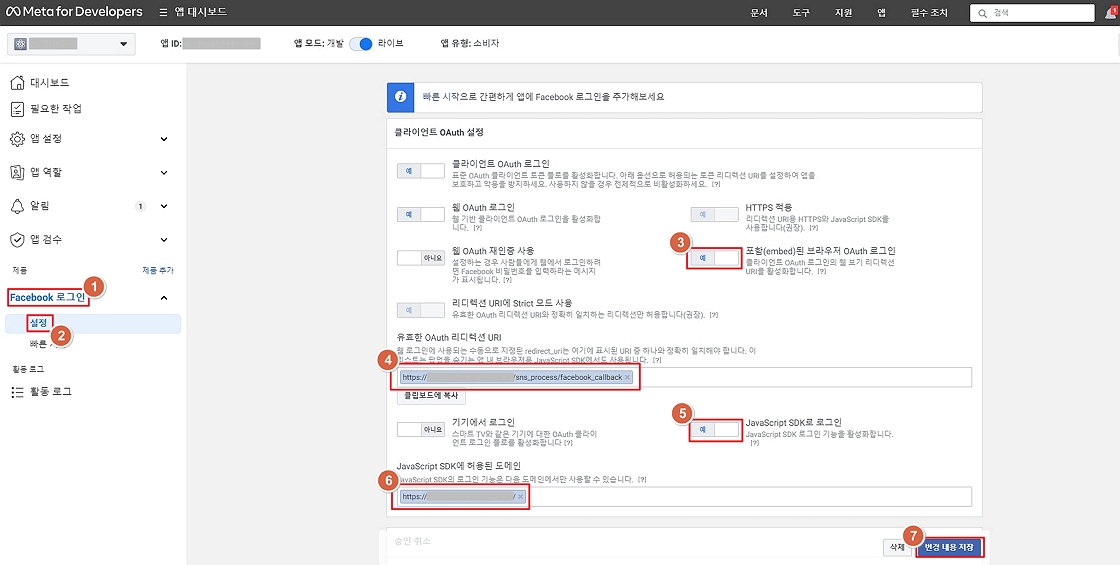Click the [?] help under JavaScript SDK로 로그인

click(754, 443)
